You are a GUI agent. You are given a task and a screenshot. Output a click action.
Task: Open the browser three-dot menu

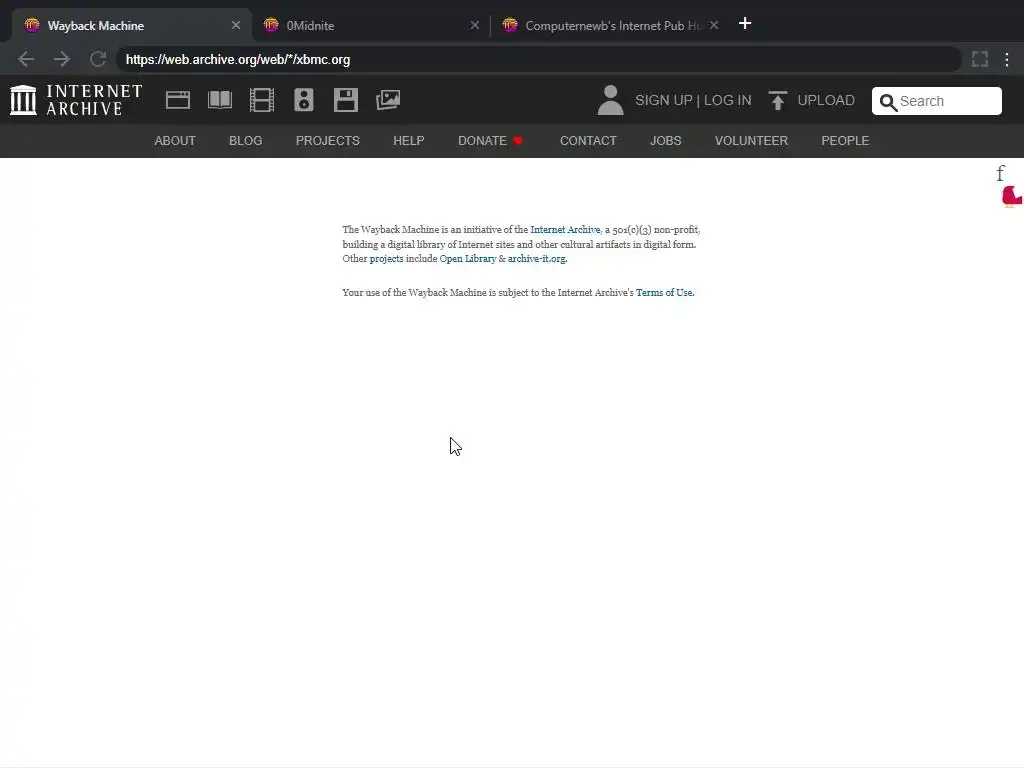1007,59
